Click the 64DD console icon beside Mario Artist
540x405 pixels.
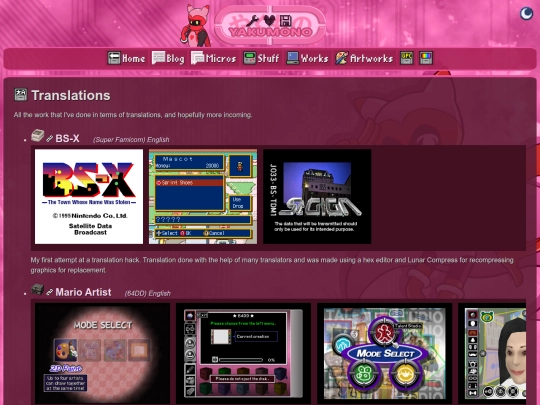coord(38,289)
